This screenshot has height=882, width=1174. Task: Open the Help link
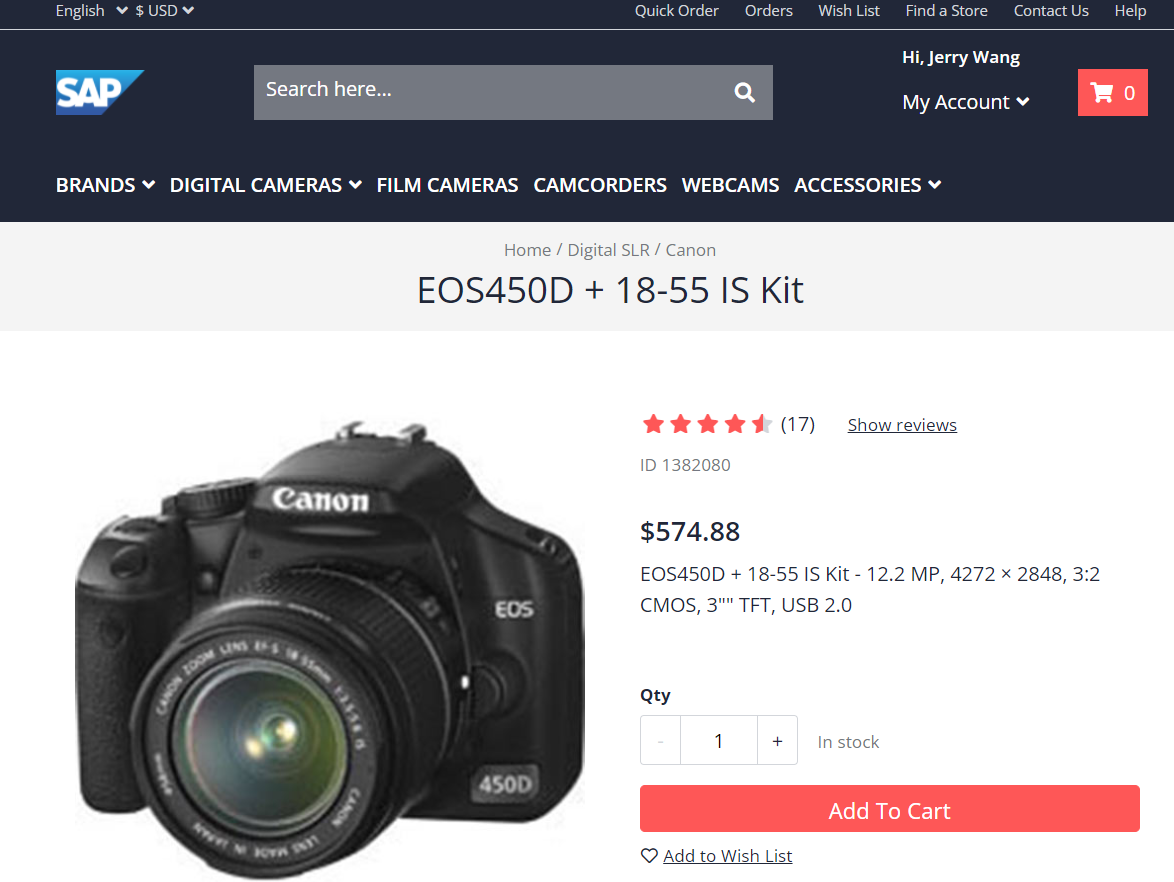pos(1130,10)
